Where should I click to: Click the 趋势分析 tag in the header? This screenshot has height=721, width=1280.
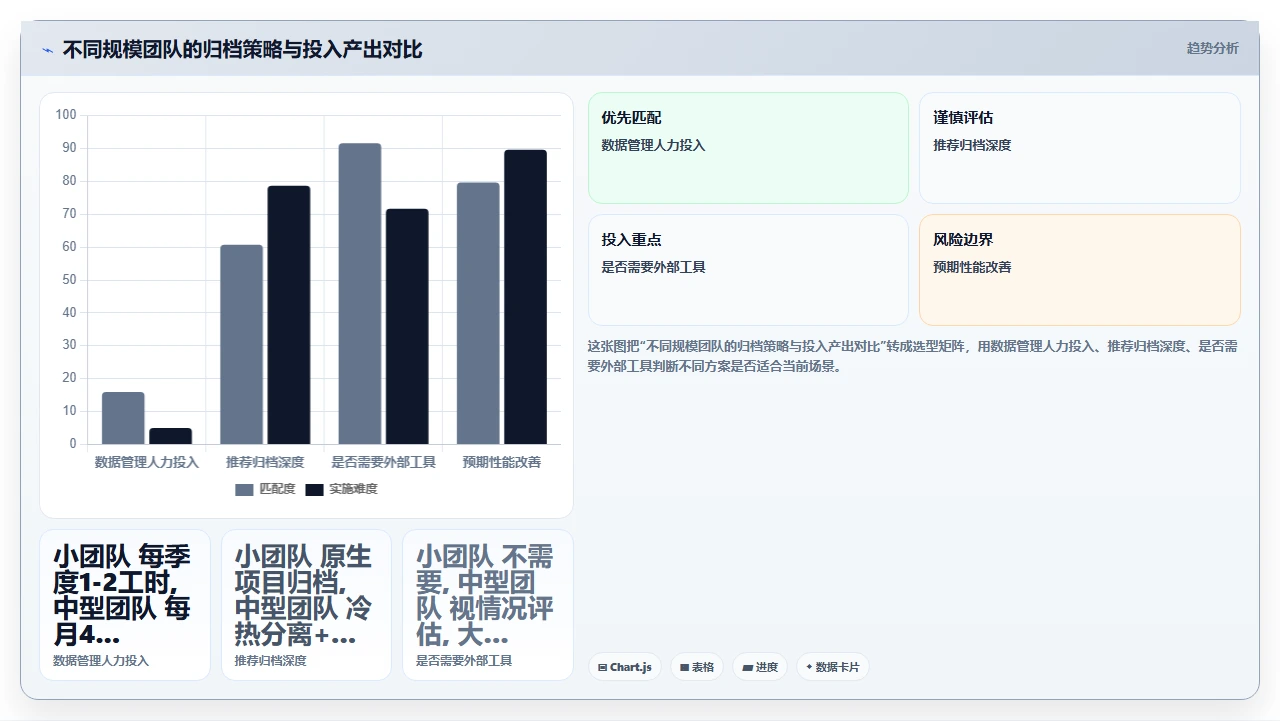click(1212, 48)
